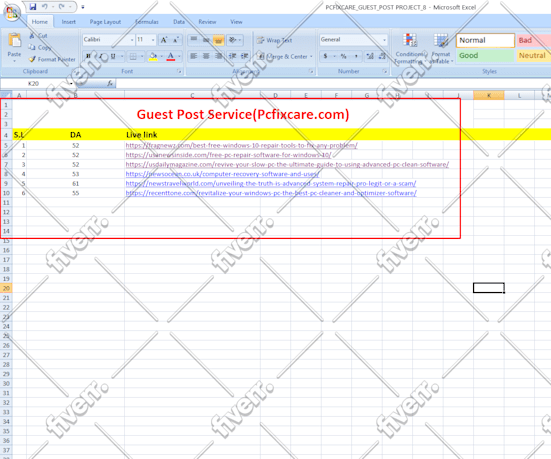Align text right
The width and height of the screenshot is (551, 459).
click(218, 56)
